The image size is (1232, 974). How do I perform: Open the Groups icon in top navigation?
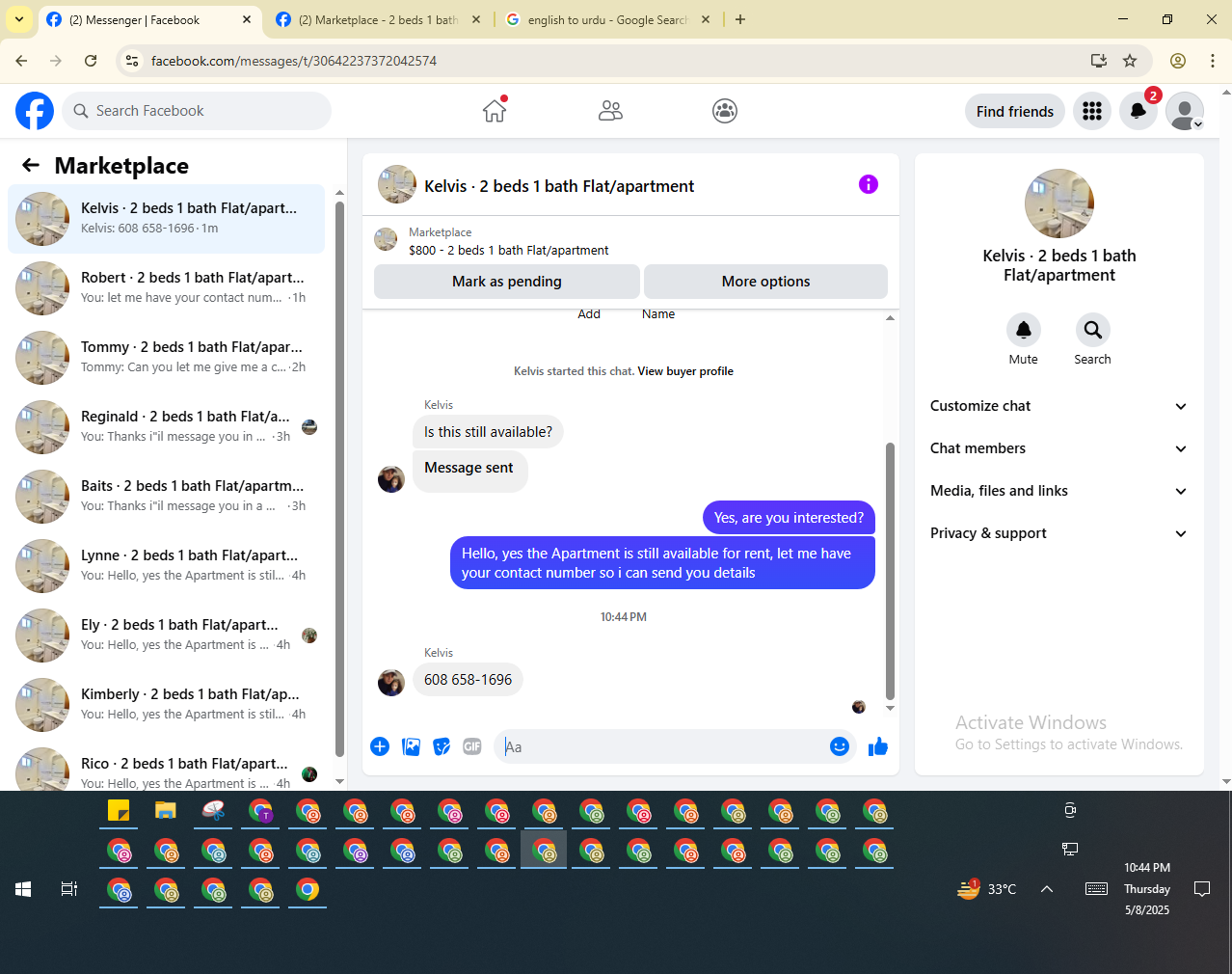[725, 111]
